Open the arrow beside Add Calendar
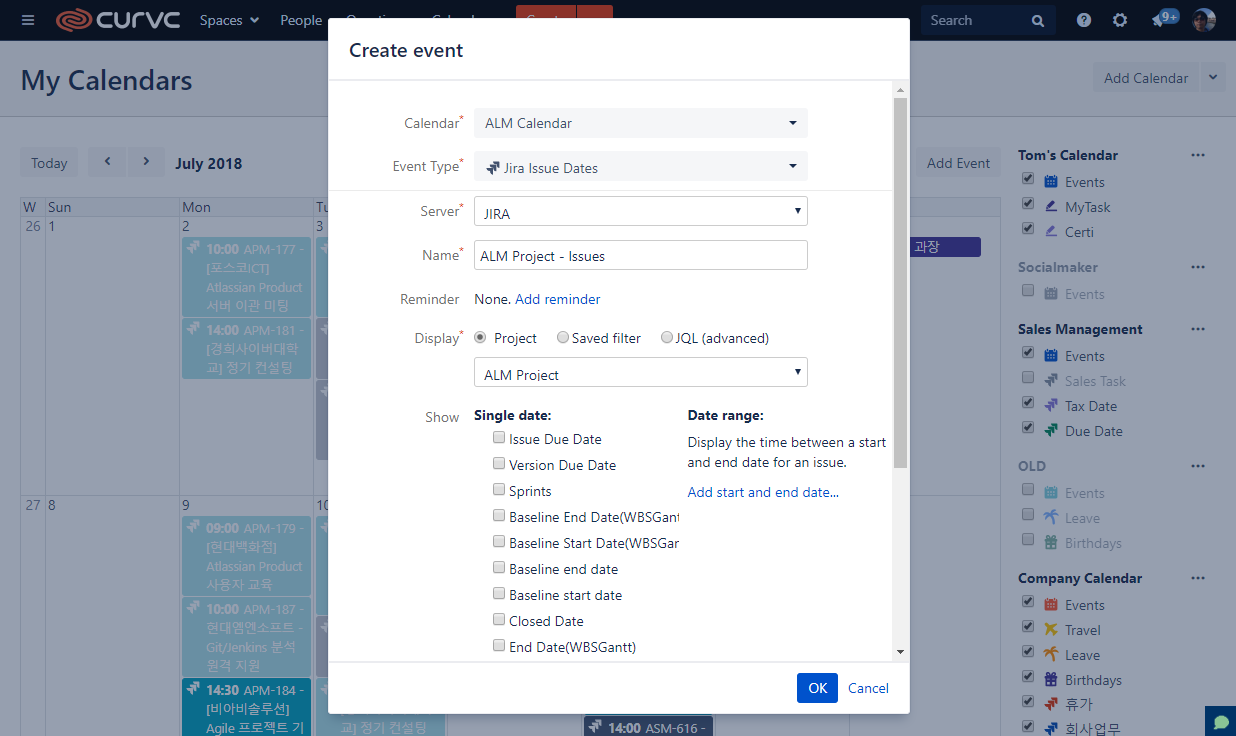Screen dimensions: 1236x736 (1213, 77)
